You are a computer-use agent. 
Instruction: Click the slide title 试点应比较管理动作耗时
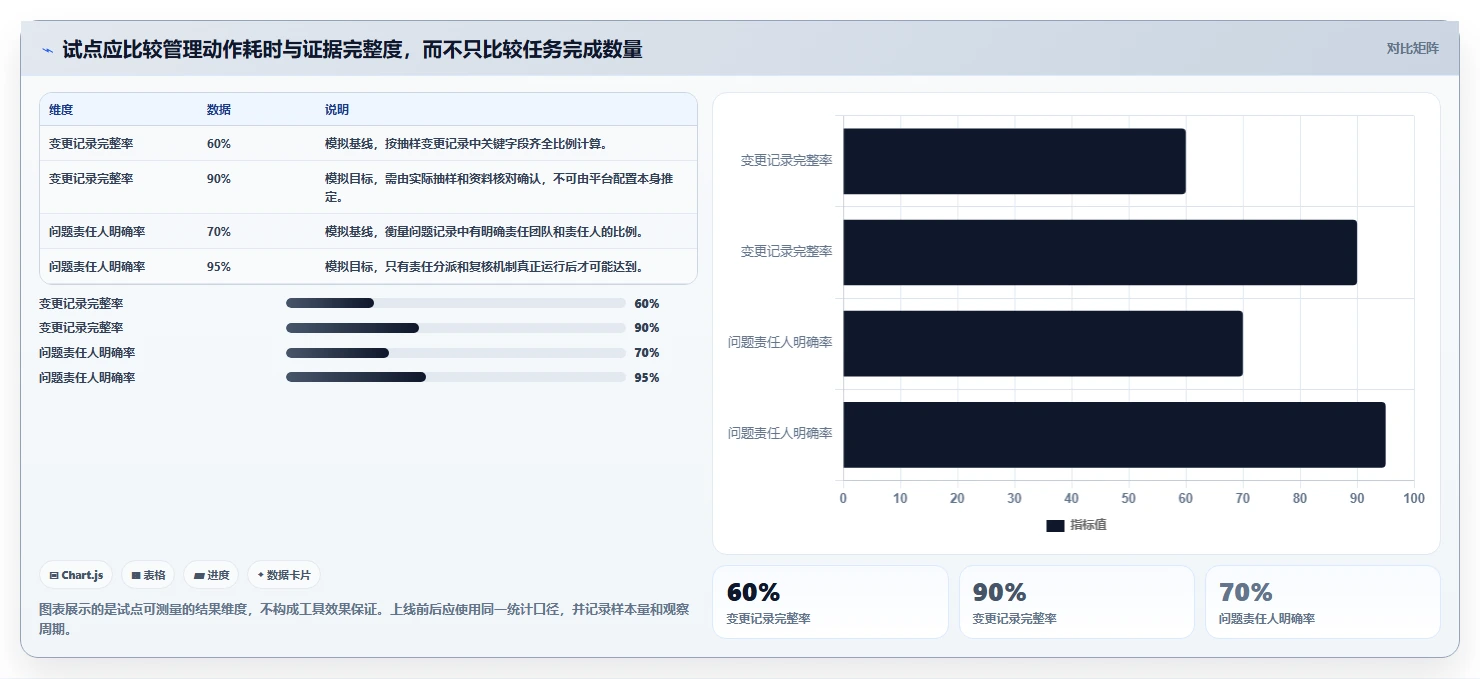(352, 50)
